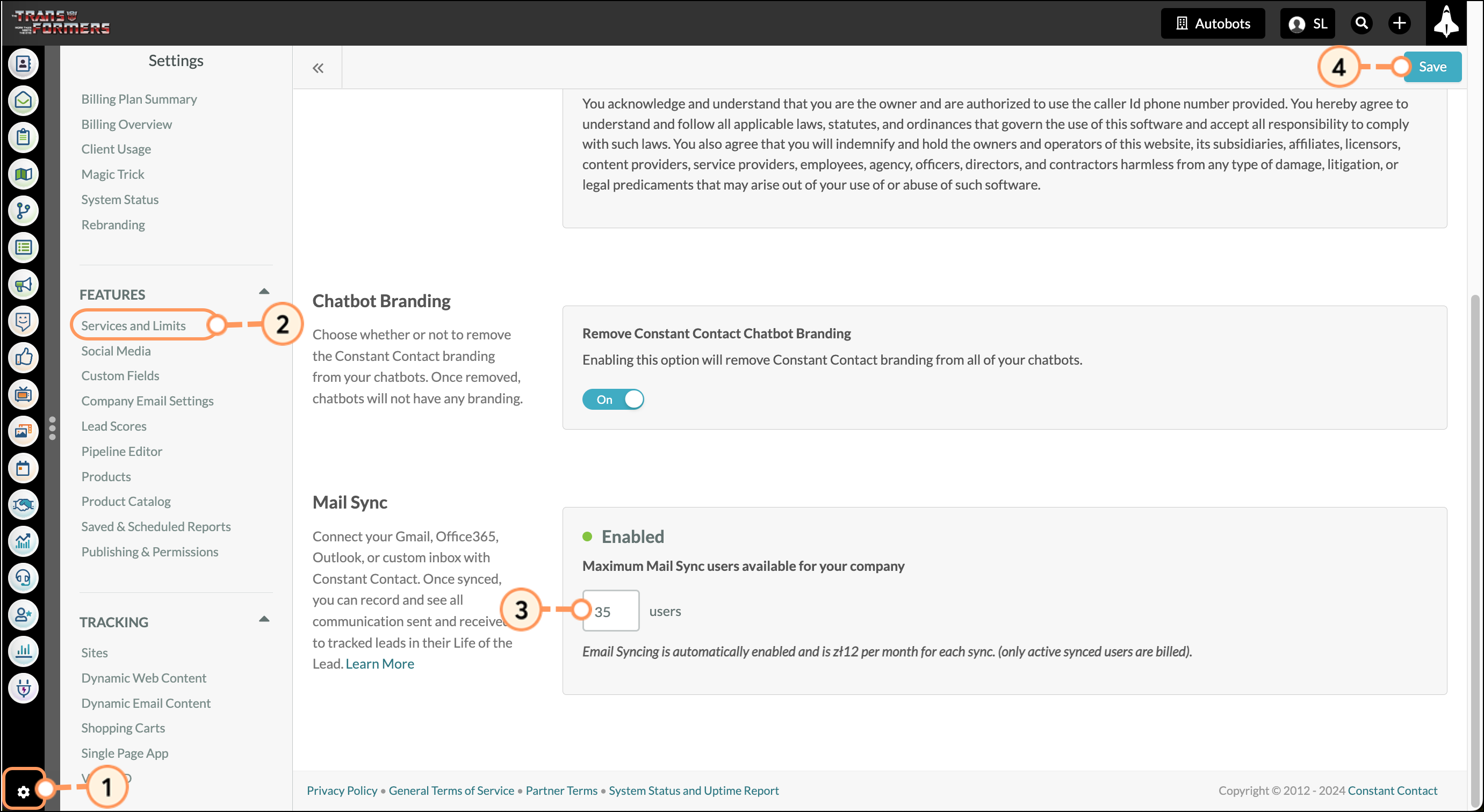Open the list form icon
Image resolution: width=1484 pixels, height=812 pixels.
(23, 248)
